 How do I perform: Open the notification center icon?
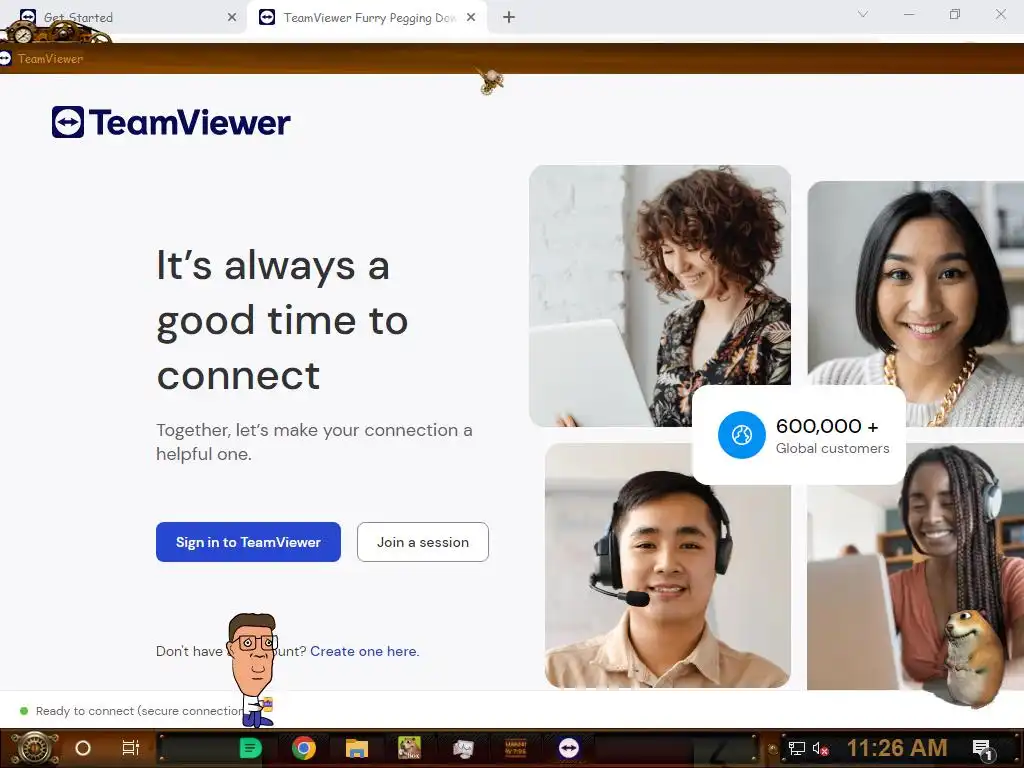pyautogui.click(x=982, y=749)
